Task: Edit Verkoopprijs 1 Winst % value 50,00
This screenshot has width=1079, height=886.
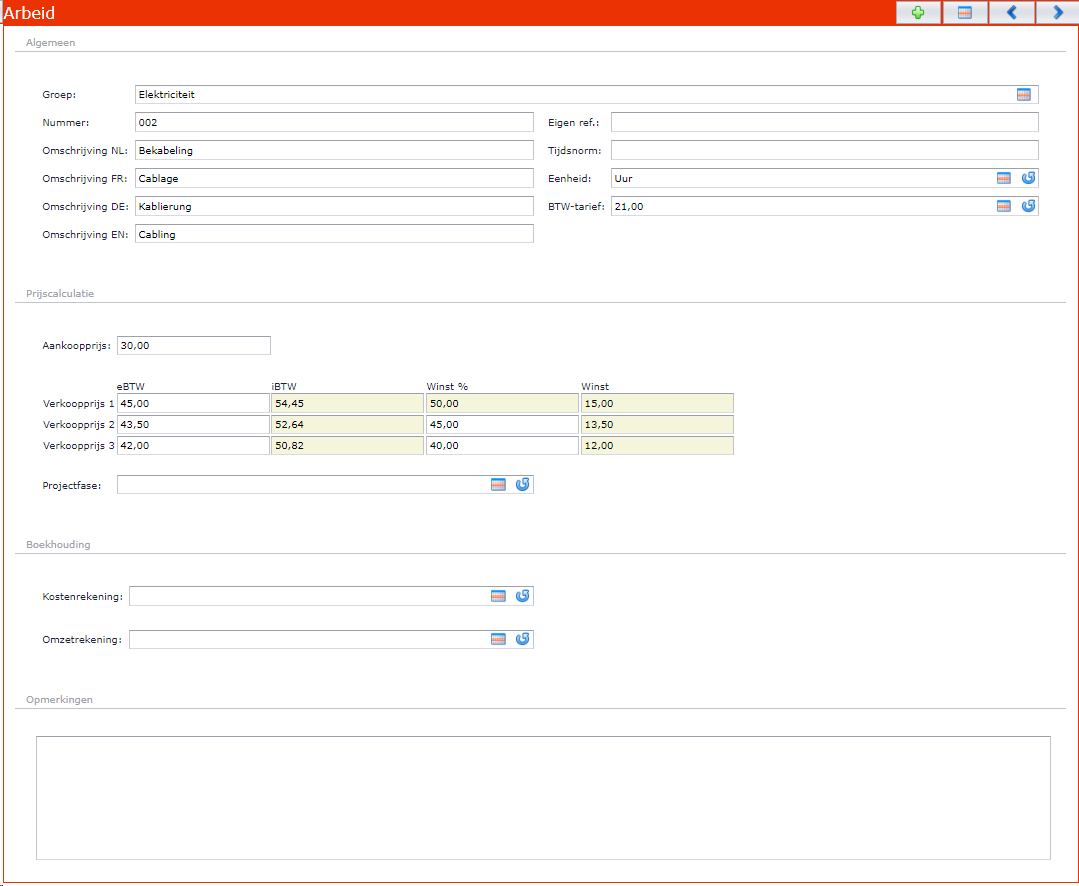Action: point(502,403)
